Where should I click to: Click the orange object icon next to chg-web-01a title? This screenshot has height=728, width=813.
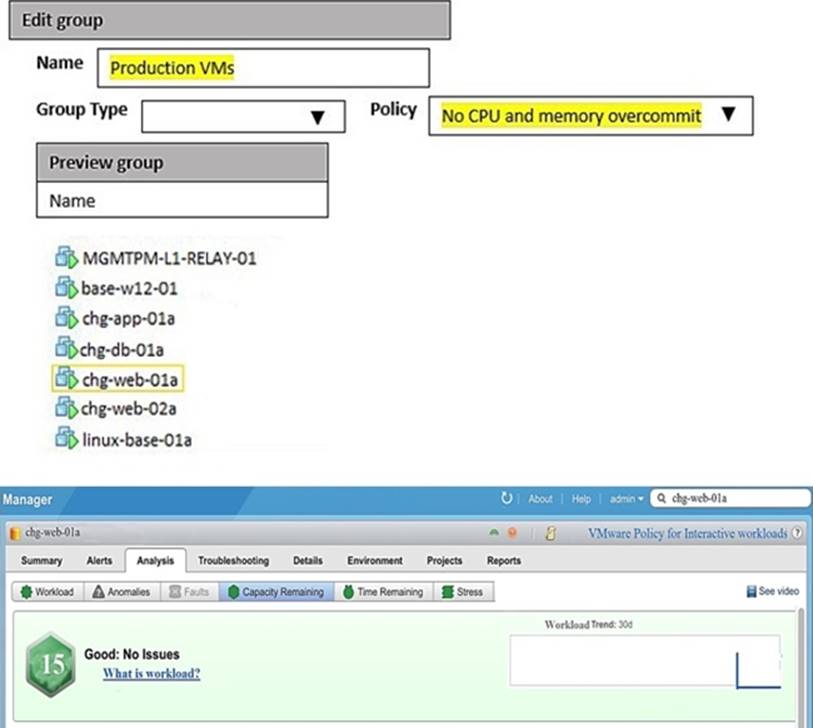(x=15, y=533)
